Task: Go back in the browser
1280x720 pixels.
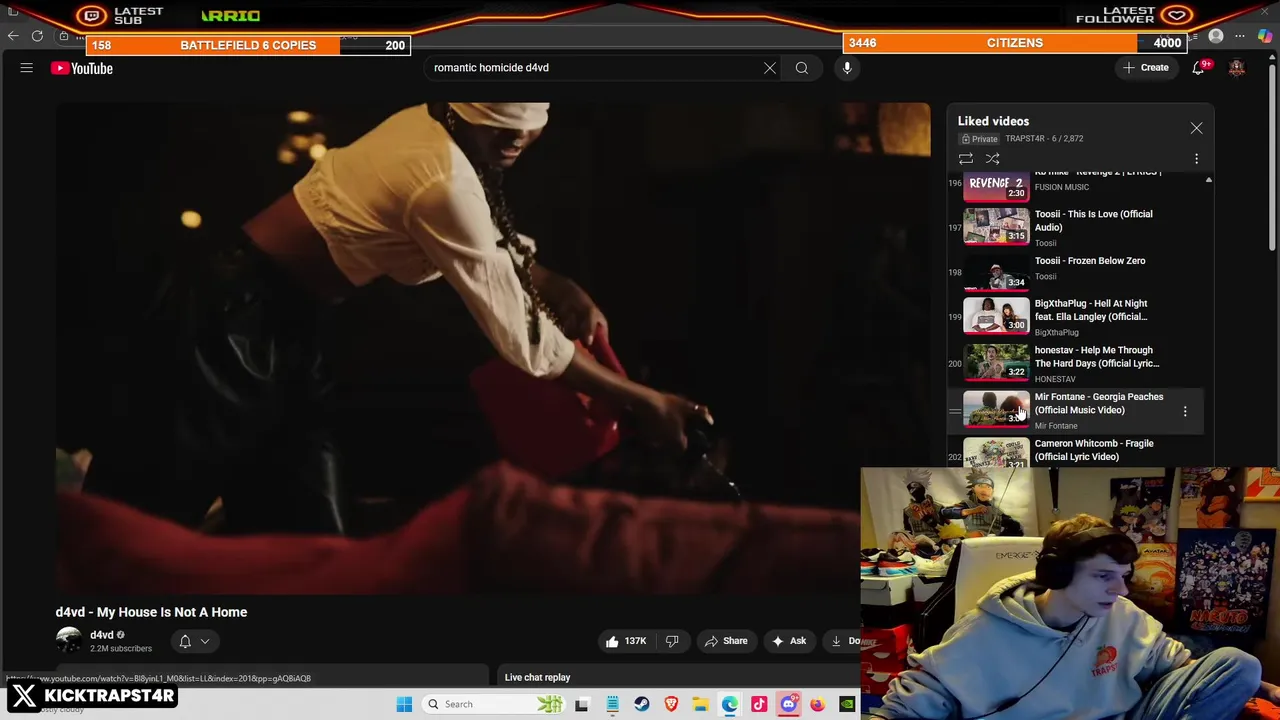Action: click(x=13, y=36)
